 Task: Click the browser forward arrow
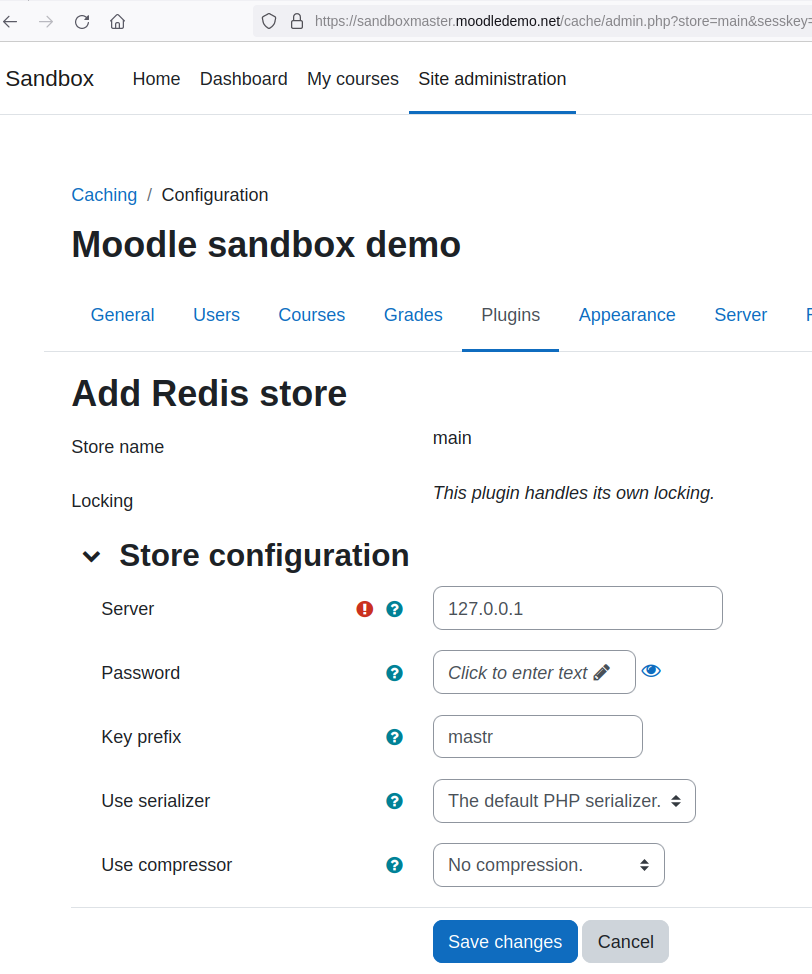click(46, 22)
